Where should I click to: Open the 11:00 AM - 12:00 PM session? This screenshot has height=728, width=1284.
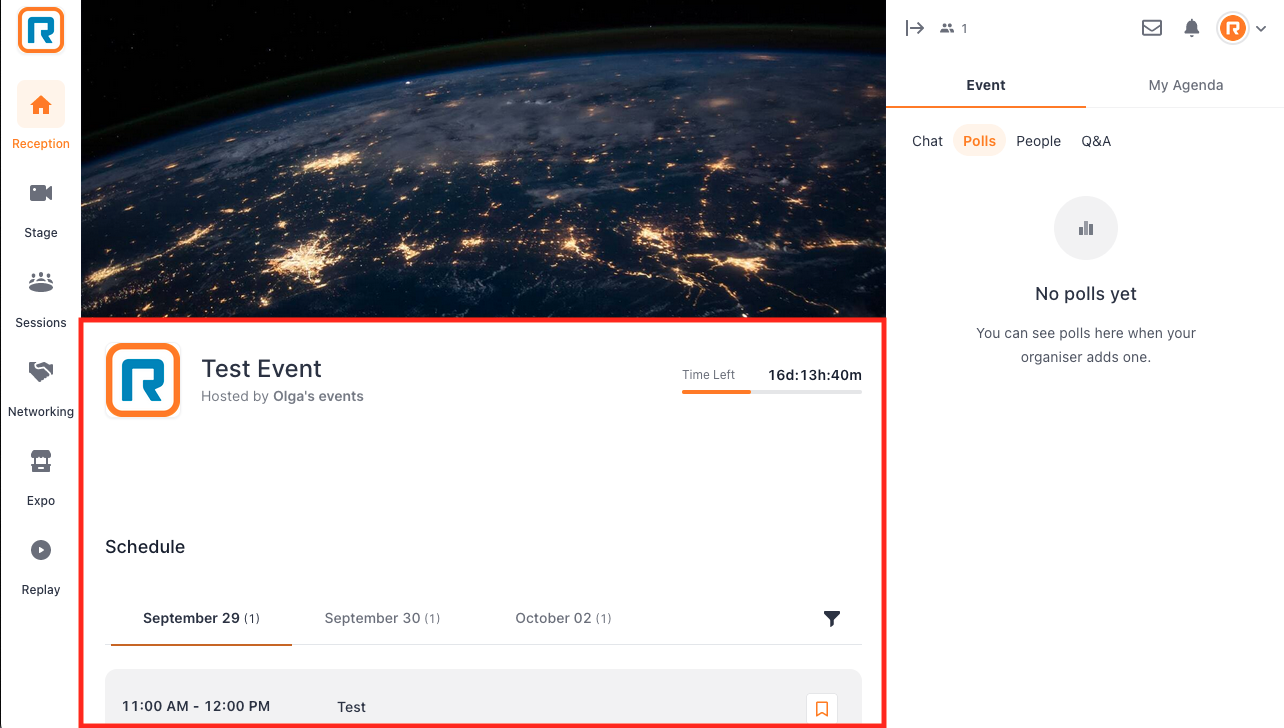coord(483,698)
